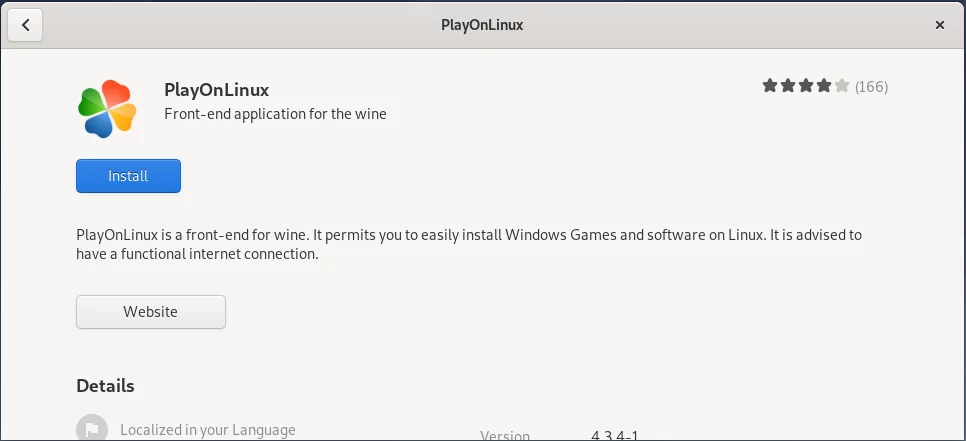Viewport: 966px width, 441px height.
Task: Click the 'Front-end application for the wine' subtitle
Action: [x=275, y=114]
